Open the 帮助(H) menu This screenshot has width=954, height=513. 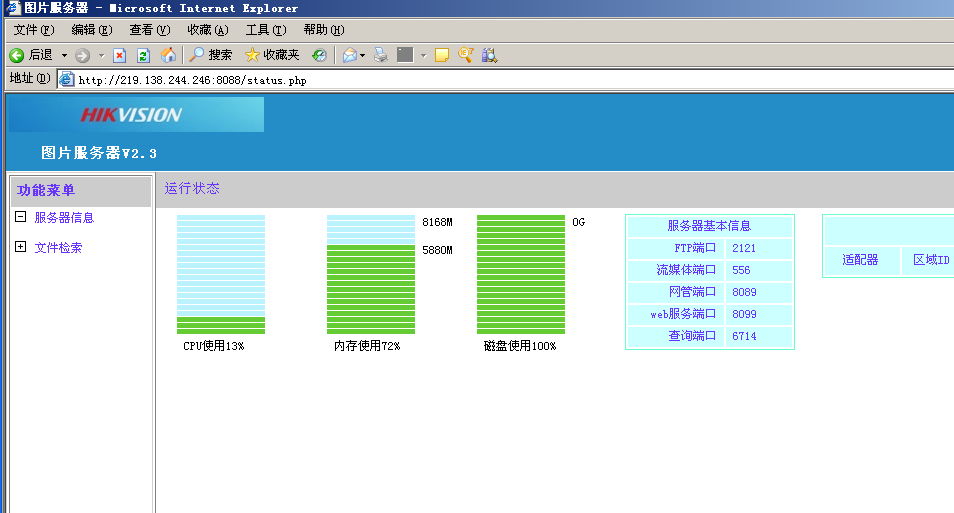point(324,30)
